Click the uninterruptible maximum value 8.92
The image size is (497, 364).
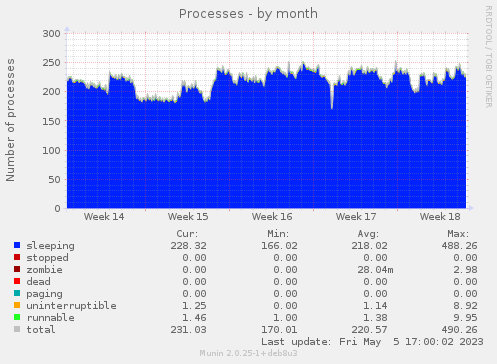[x=465, y=306]
